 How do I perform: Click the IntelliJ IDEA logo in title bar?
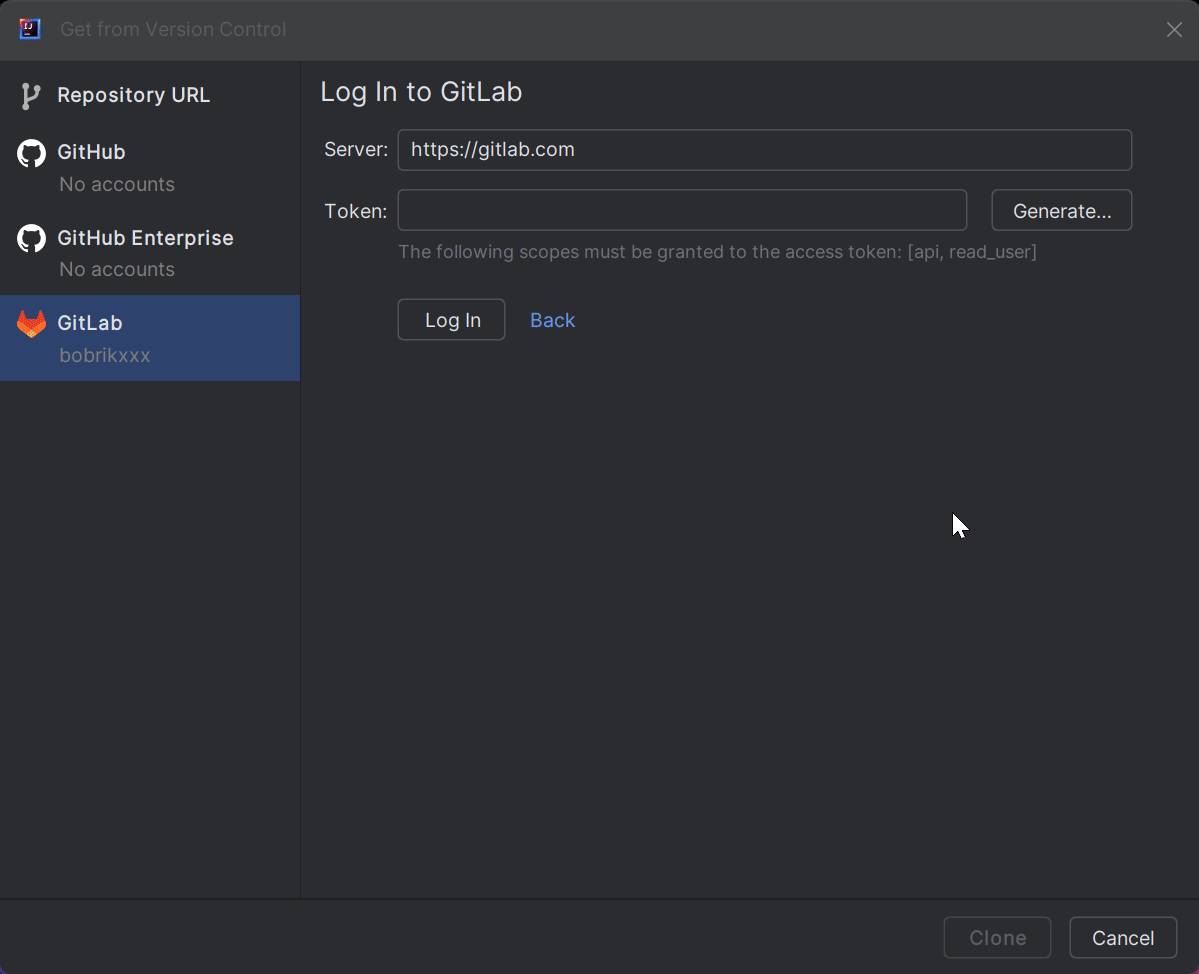pos(29,29)
